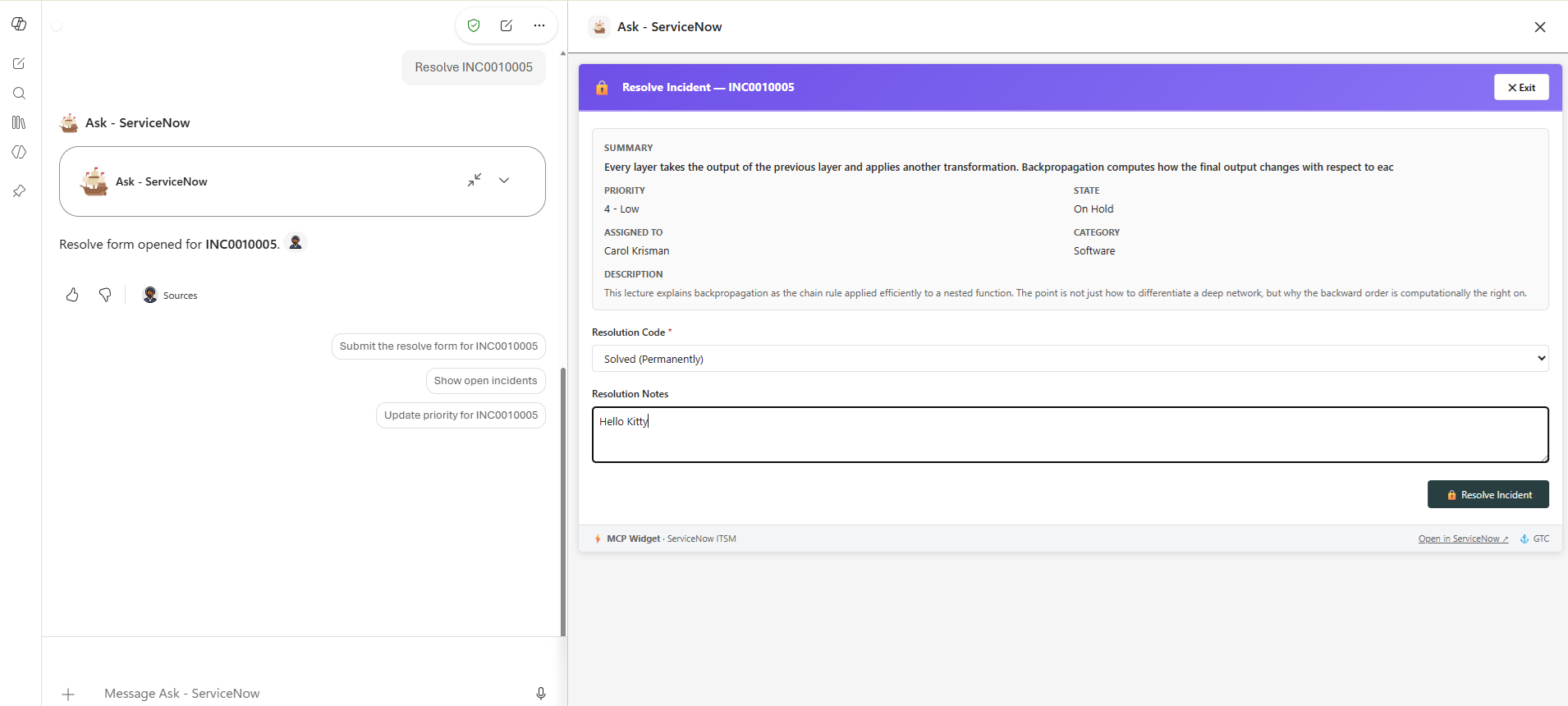This screenshot has height=706, width=1568.
Task: Click the pin icon in left sidebar
Action: (x=19, y=191)
